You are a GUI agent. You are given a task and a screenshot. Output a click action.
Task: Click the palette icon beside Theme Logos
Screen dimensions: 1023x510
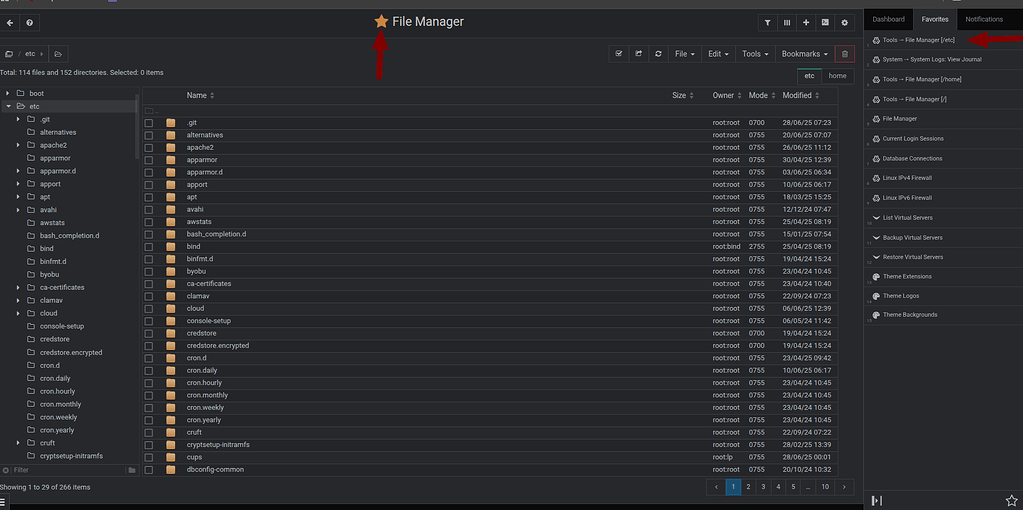pos(876,296)
